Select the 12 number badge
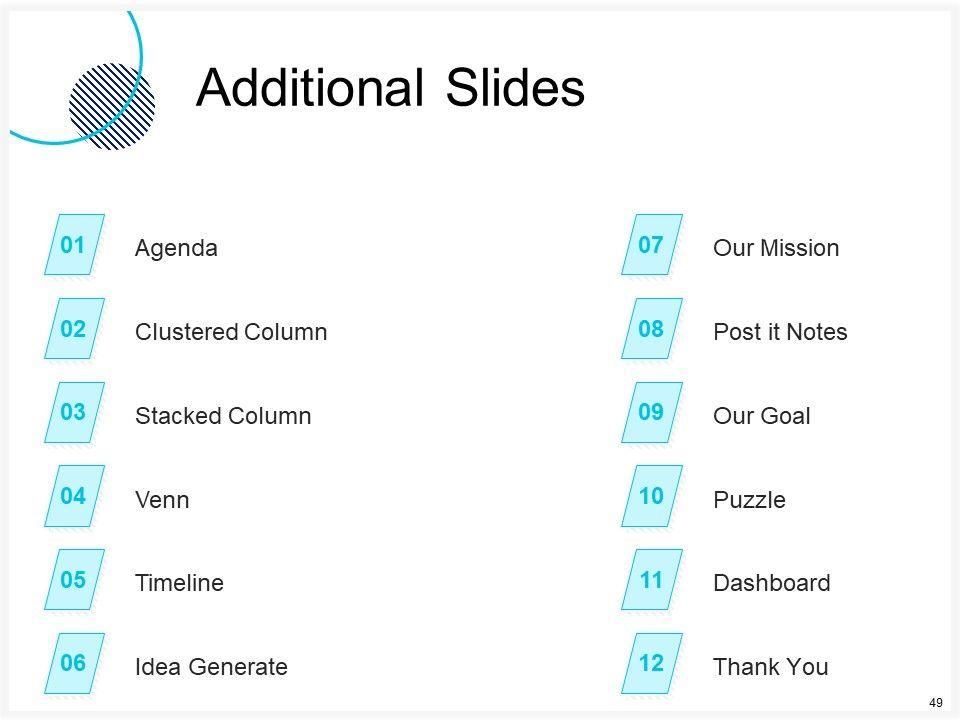 (x=651, y=663)
